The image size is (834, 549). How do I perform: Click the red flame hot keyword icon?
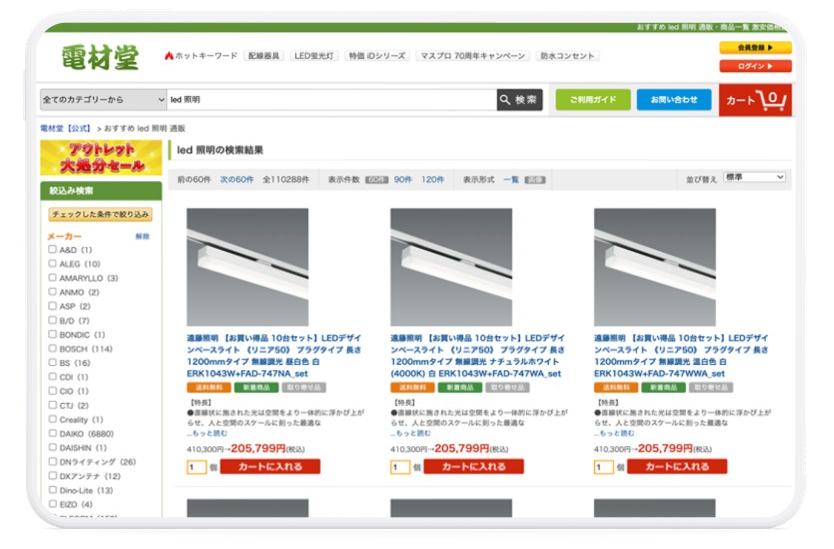[x=169, y=55]
